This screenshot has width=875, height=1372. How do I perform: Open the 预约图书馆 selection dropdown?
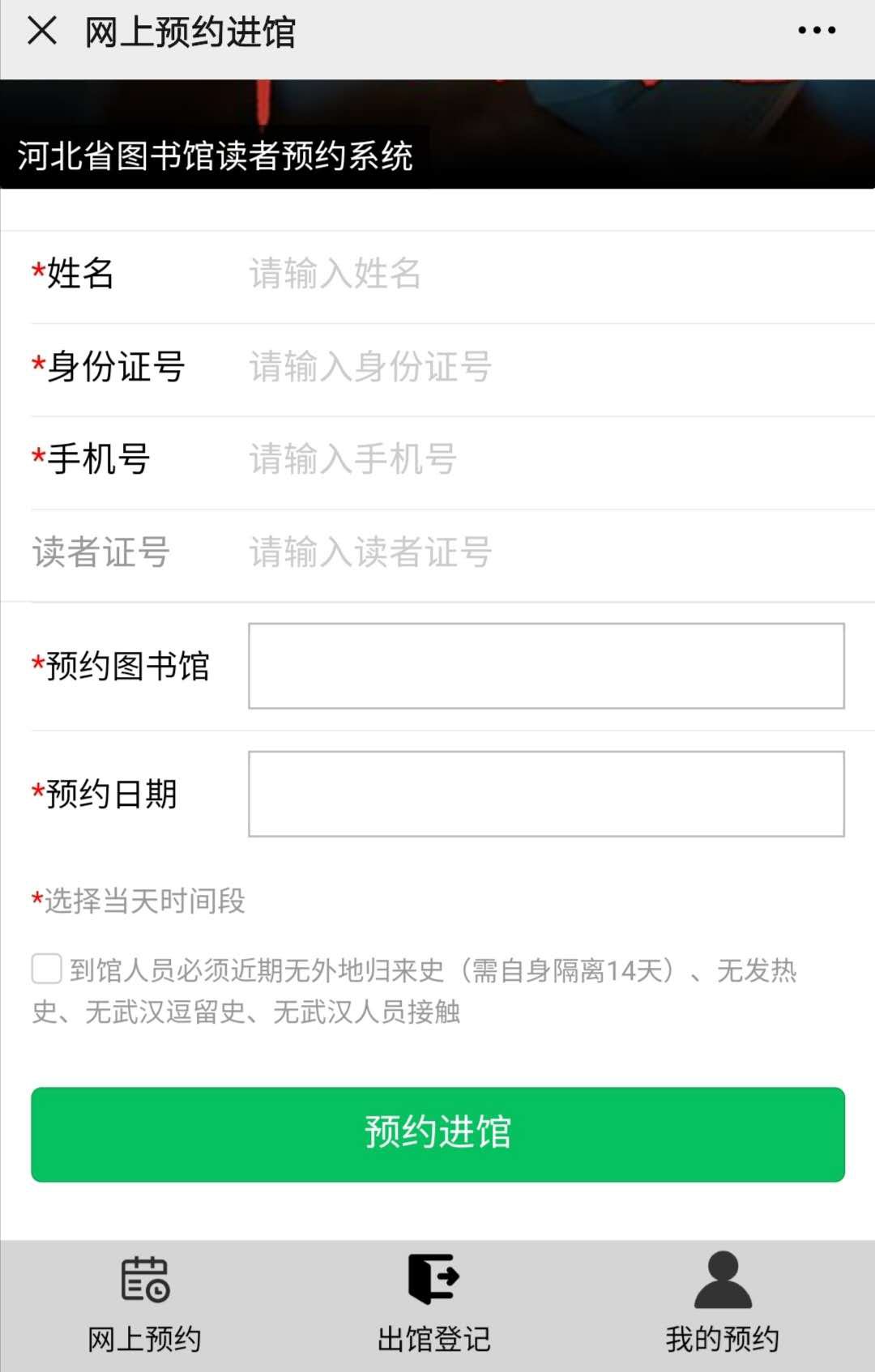(x=546, y=666)
